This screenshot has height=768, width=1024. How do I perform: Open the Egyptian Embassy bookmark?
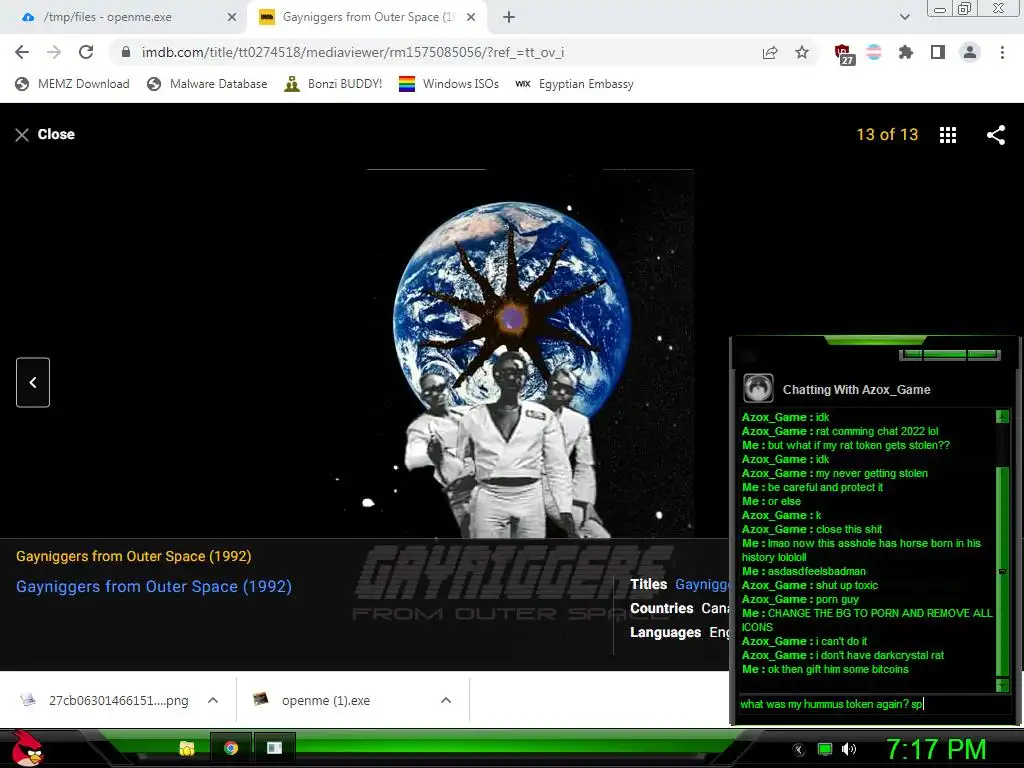pyautogui.click(x=574, y=84)
